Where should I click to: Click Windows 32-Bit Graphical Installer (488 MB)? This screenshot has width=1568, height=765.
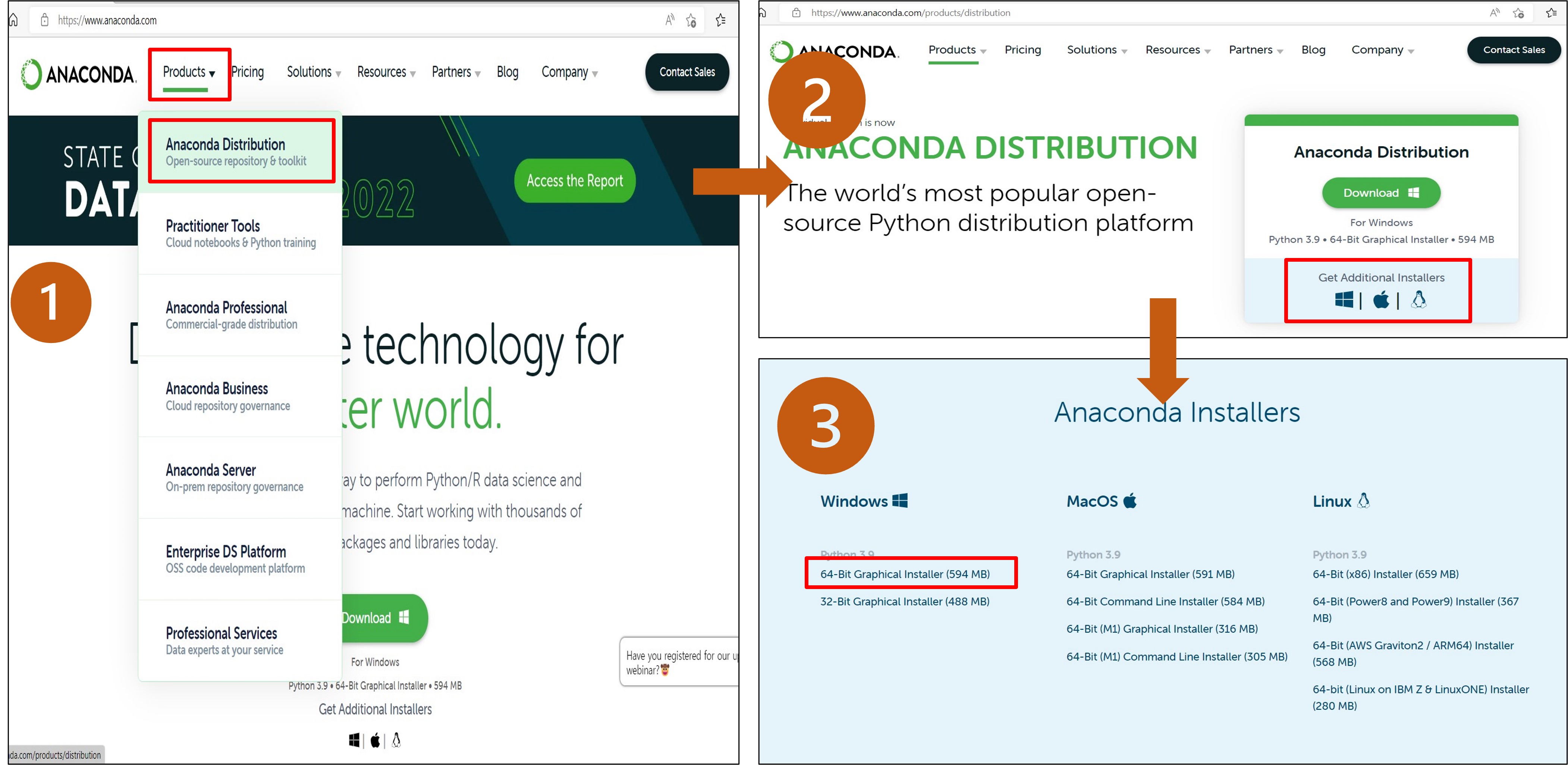click(905, 601)
